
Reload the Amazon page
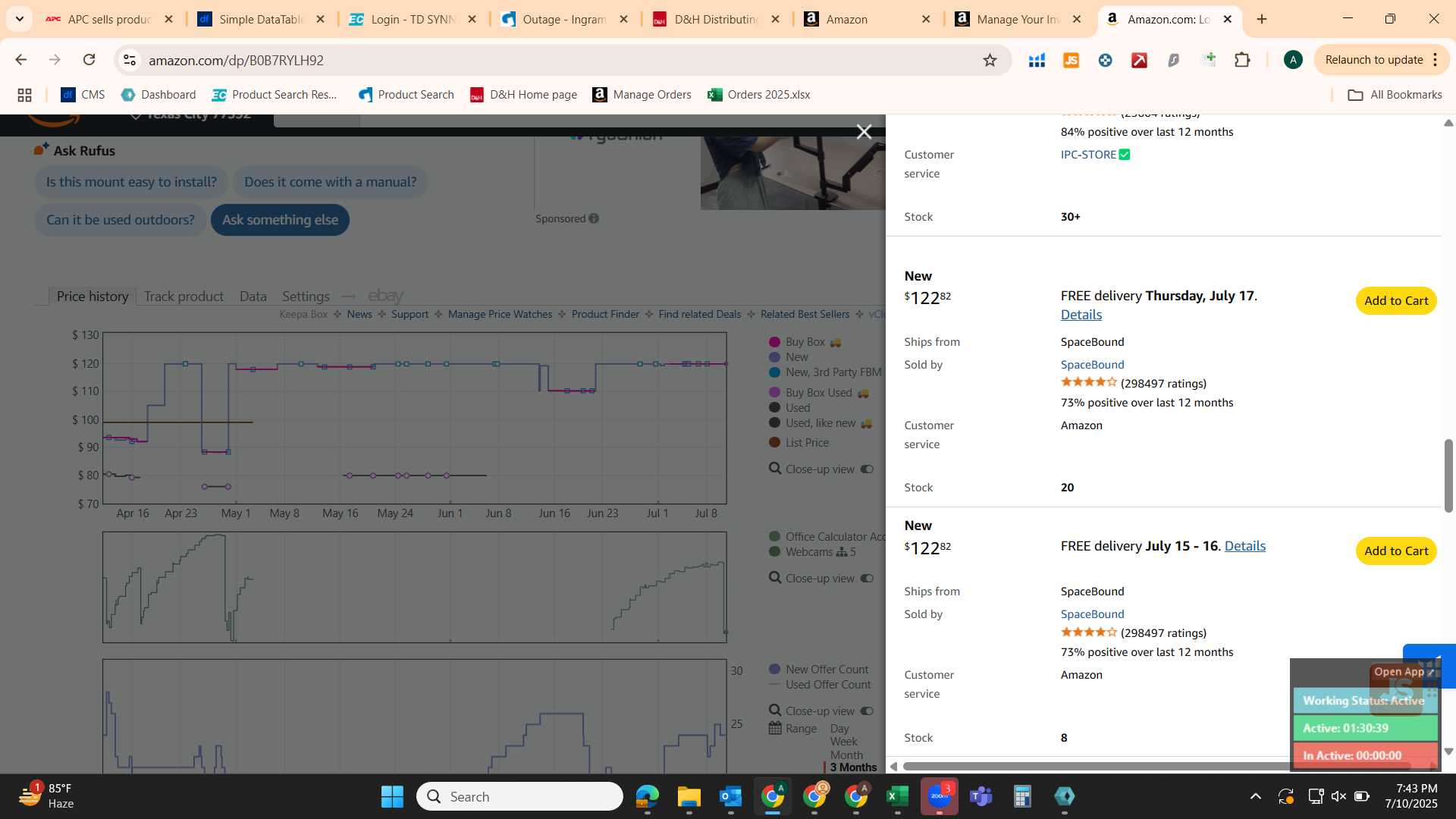coord(89,60)
